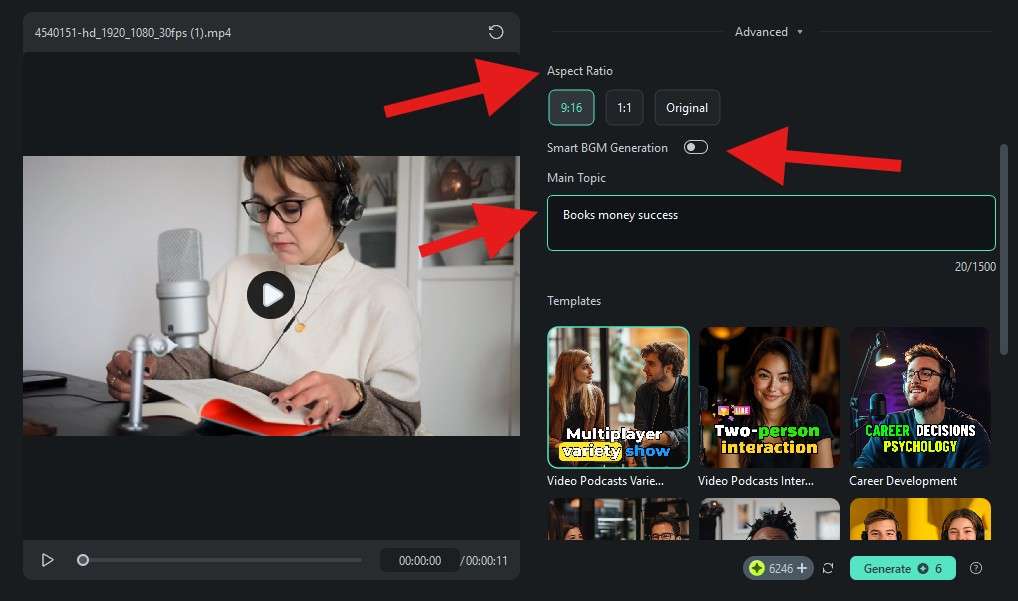Select the Multiplayer variety show template
The image size is (1018, 601).
[x=618, y=397]
